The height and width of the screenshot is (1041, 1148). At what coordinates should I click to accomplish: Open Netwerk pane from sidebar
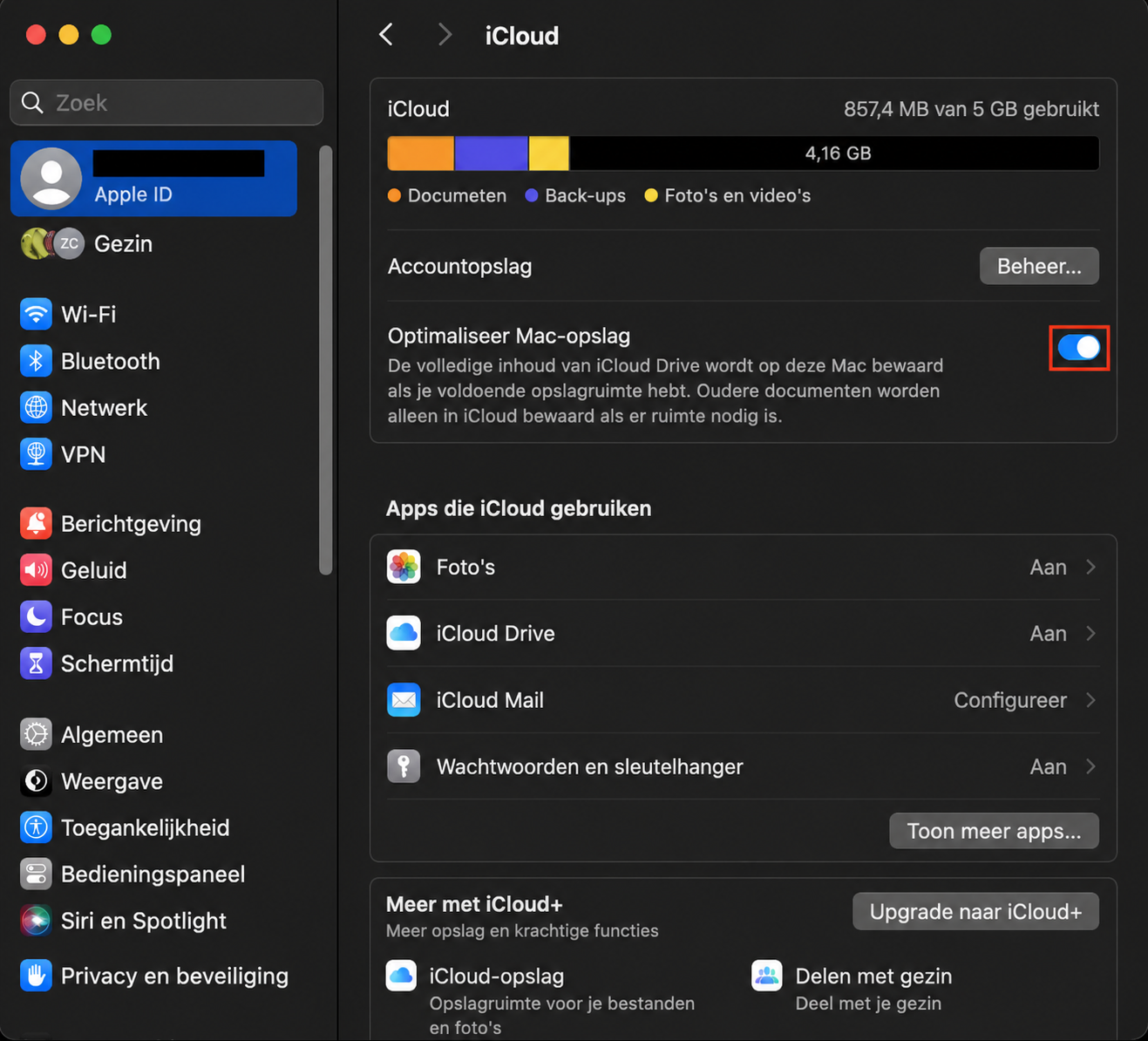click(153, 407)
